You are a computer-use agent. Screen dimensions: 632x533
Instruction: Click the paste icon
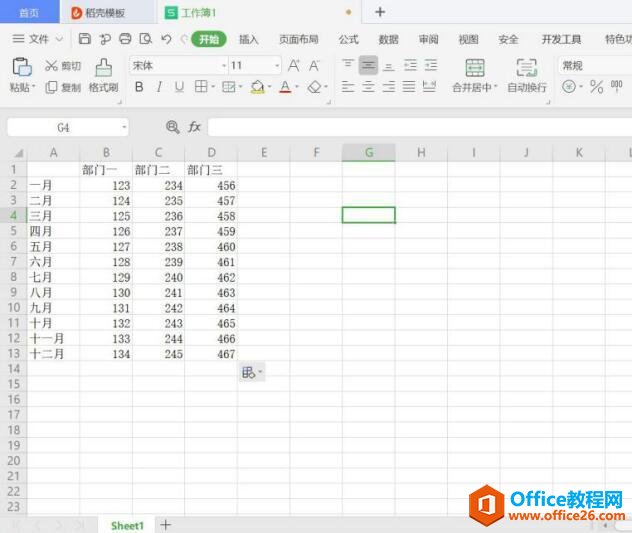click(22, 67)
